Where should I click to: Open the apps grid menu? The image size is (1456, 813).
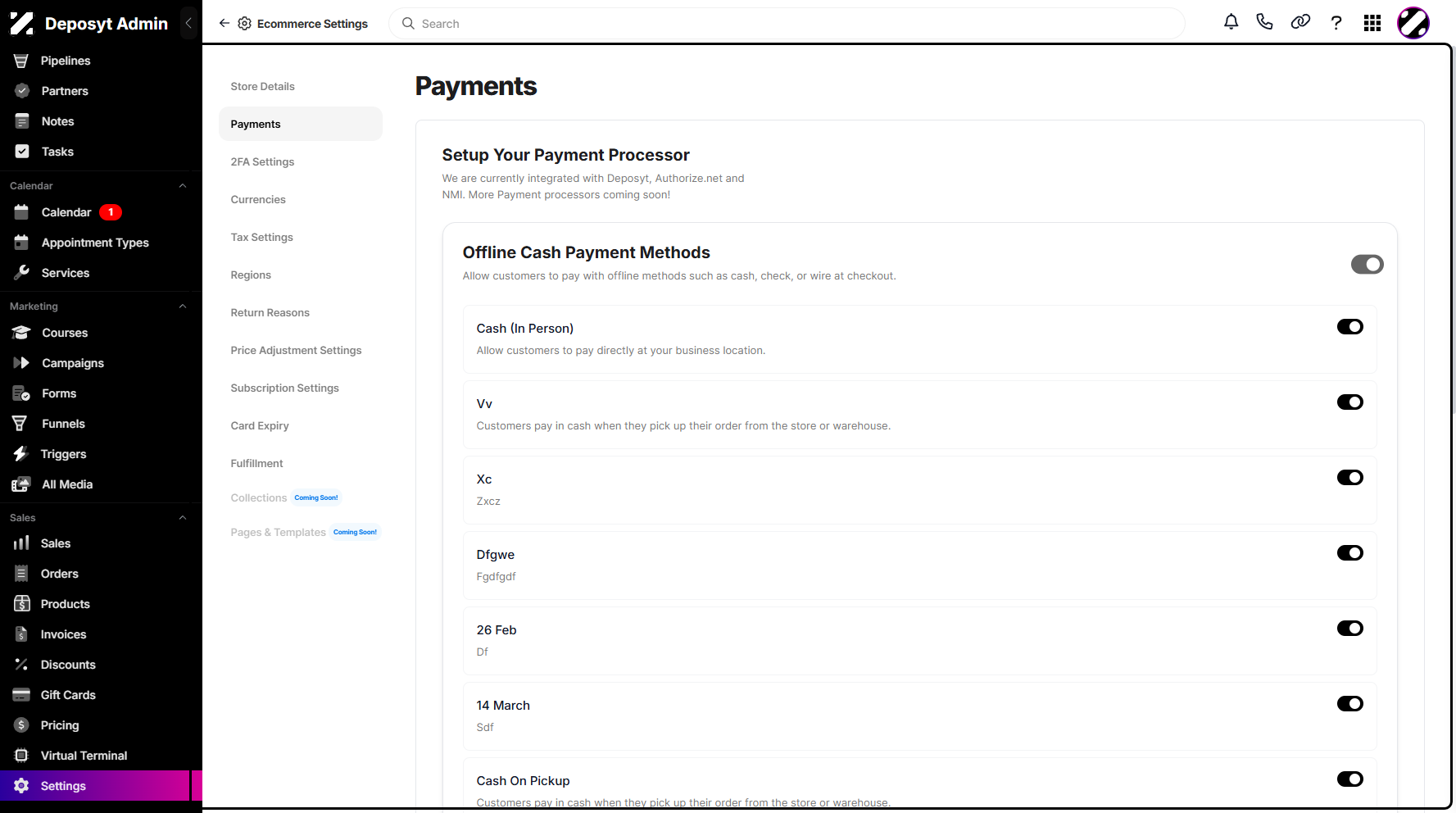[1372, 23]
